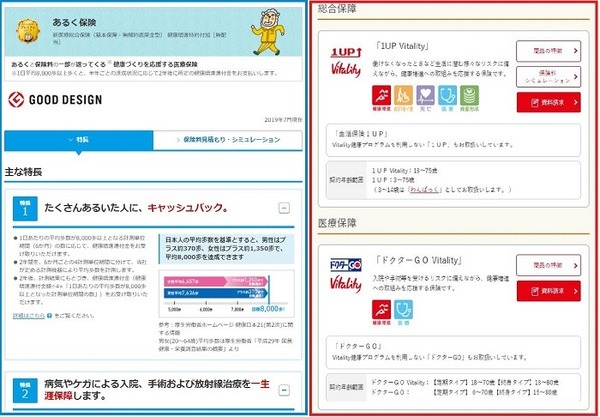This screenshot has height=417, width=600.
Task: Click the red 資料請求 button for ドクターGO Vitality
Action: pyautogui.click(x=548, y=291)
